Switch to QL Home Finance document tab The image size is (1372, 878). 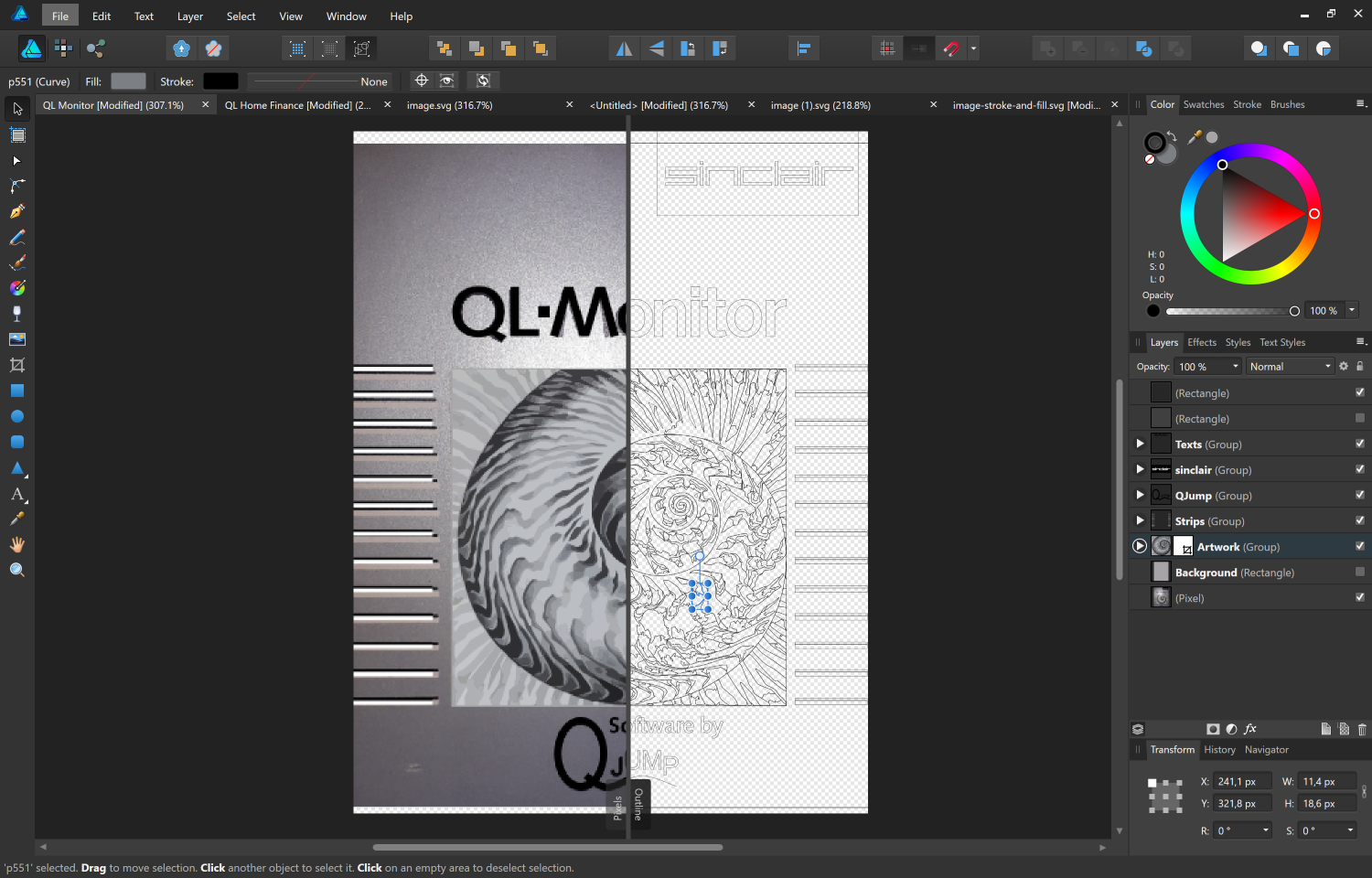click(x=298, y=105)
